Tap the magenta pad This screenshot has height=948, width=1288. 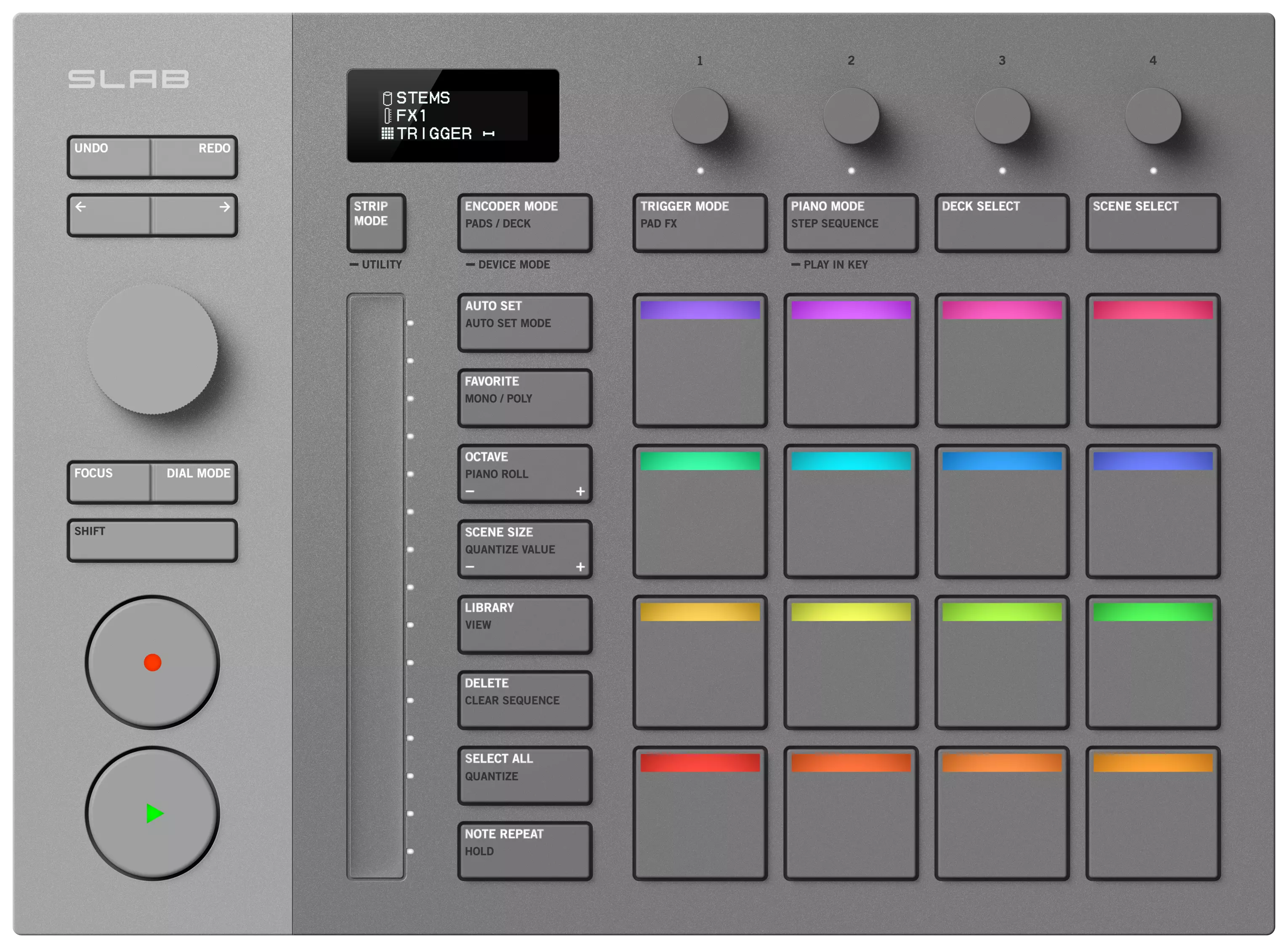point(851,360)
